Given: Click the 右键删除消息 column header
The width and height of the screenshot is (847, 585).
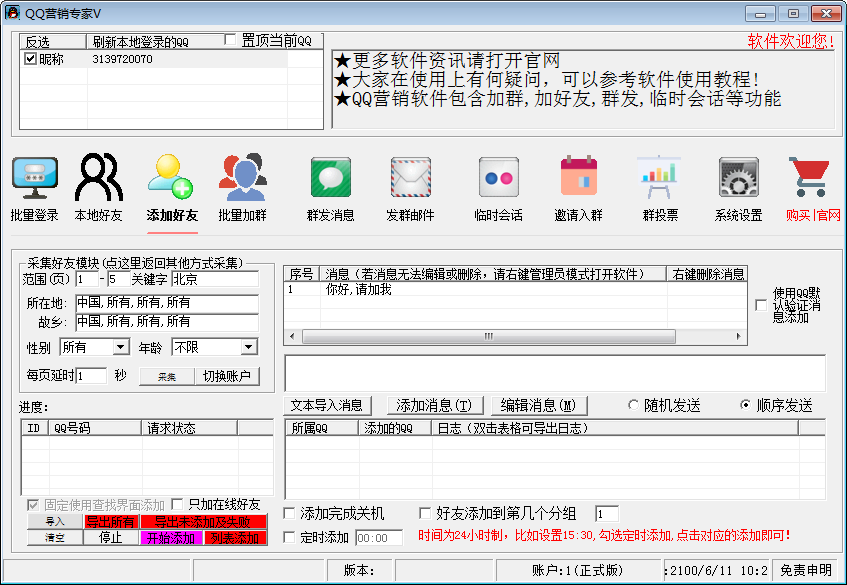Looking at the screenshot, I should tap(707, 274).
